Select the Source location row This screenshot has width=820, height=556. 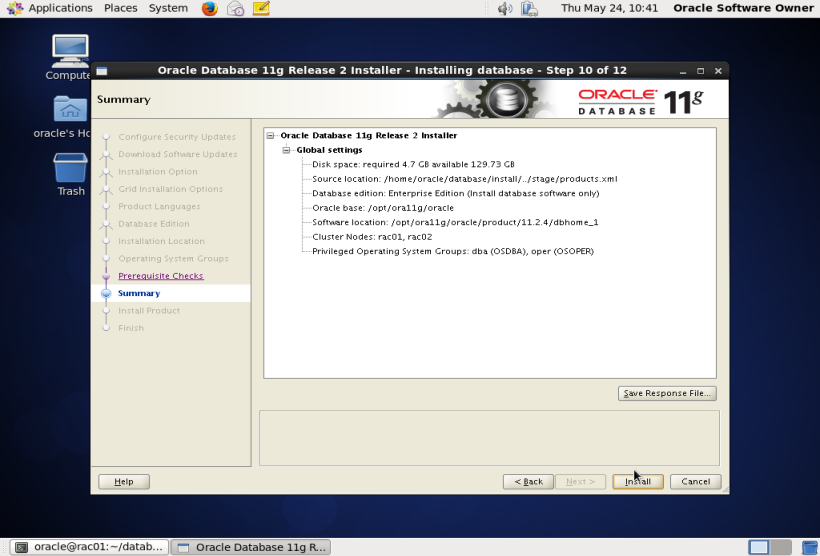click(464, 179)
